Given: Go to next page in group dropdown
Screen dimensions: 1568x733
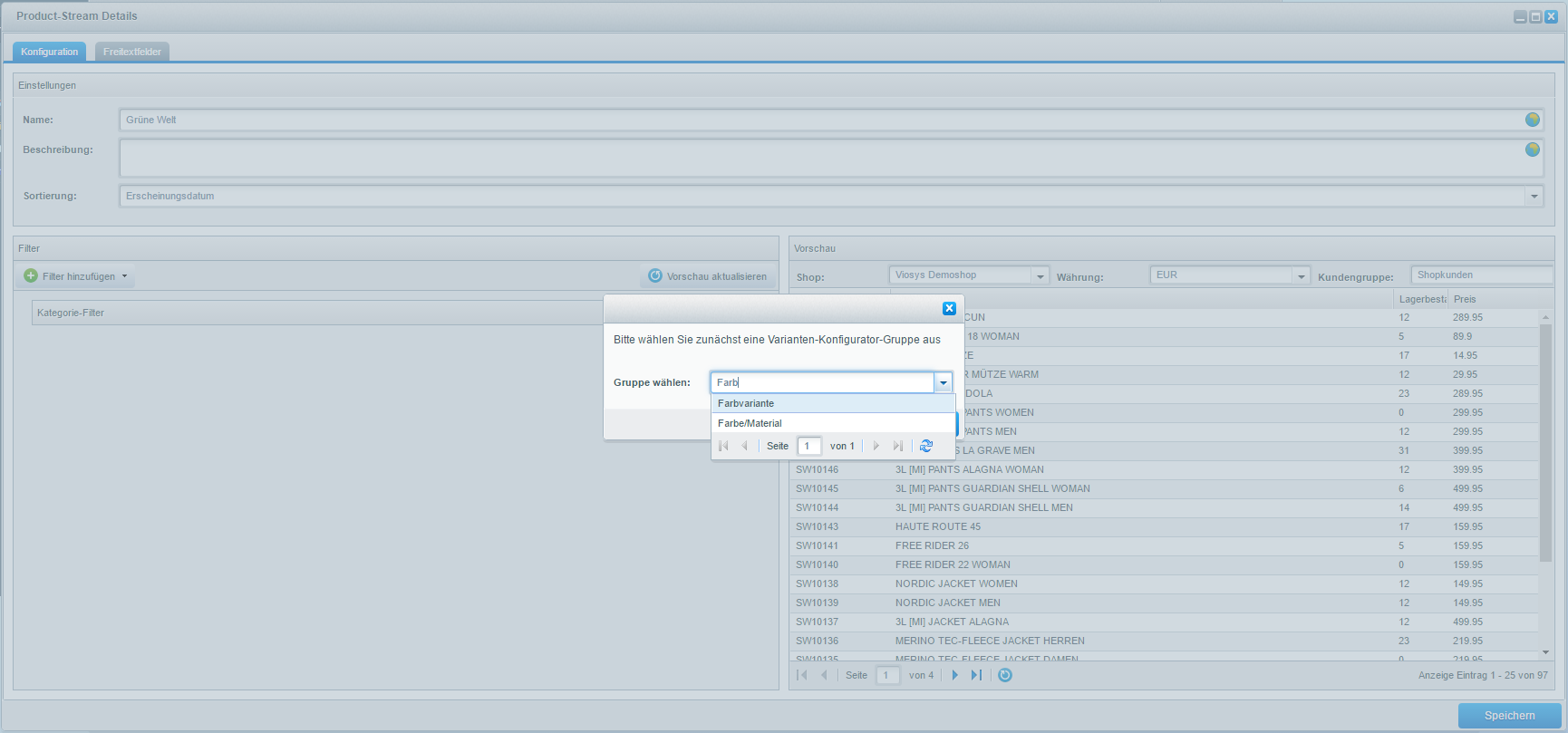Looking at the screenshot, I should click(876, 446).
